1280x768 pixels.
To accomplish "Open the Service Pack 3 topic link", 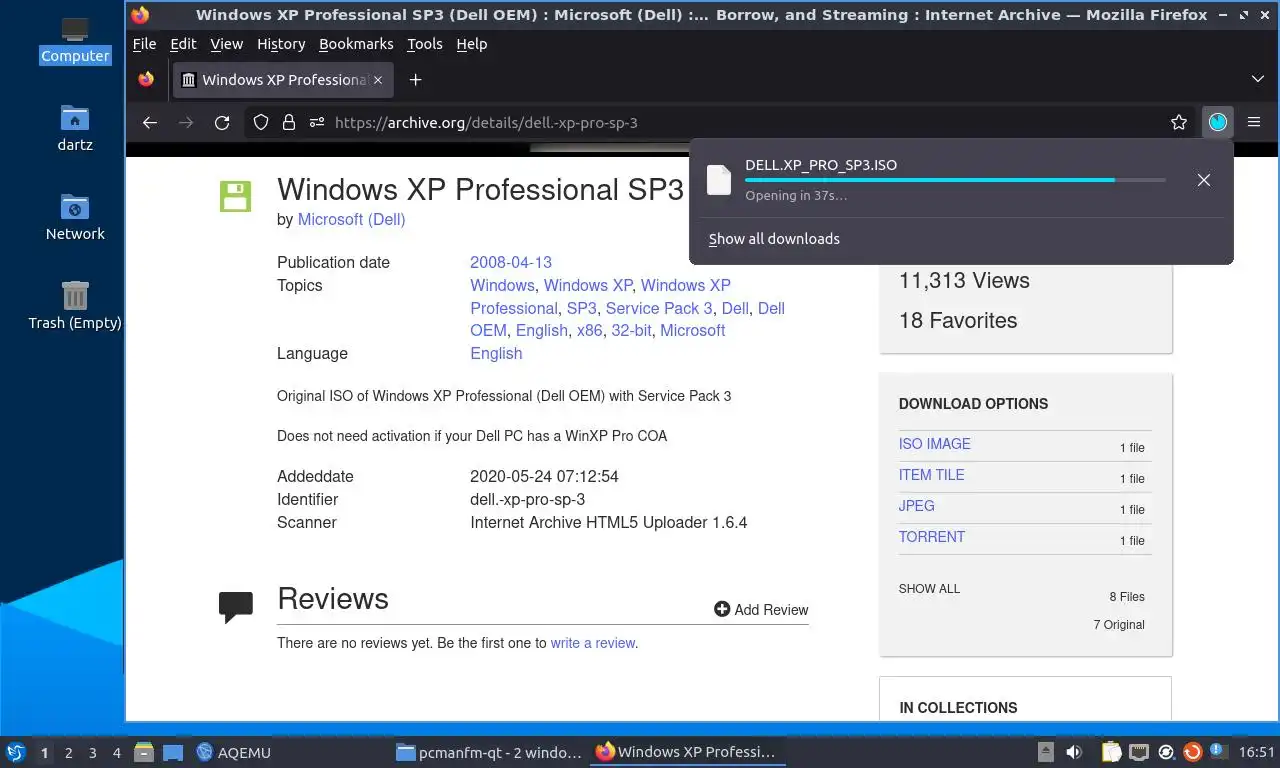I will (x=659, y=308).
